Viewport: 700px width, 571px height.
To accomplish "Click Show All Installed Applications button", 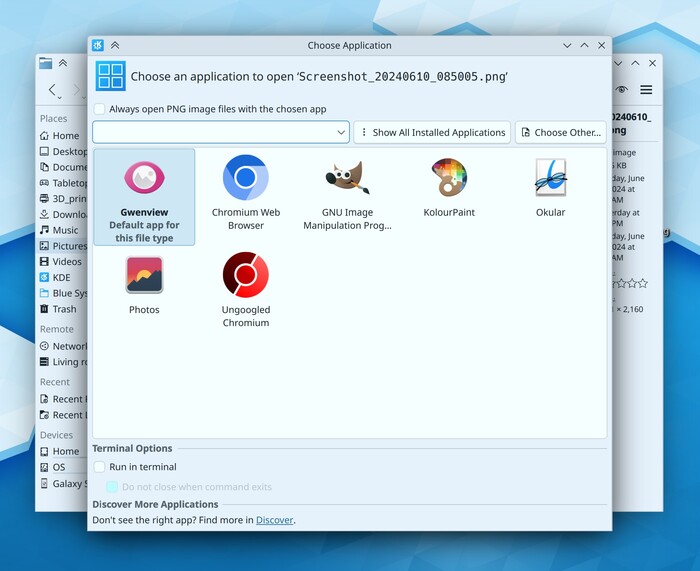I will [432, 133].
